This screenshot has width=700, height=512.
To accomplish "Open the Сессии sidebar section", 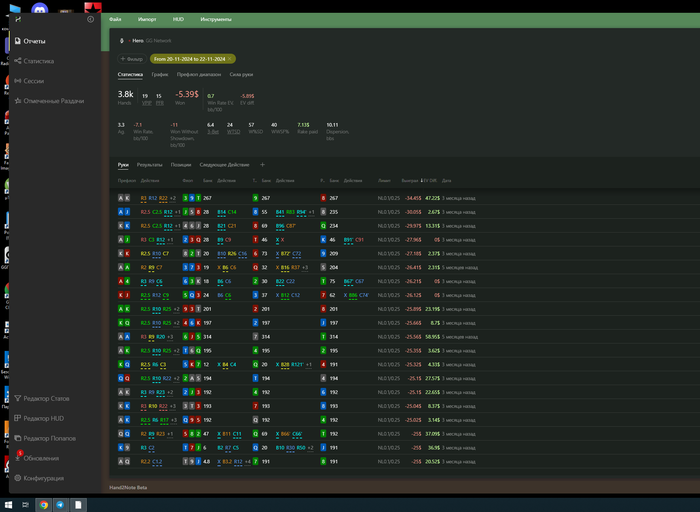I will click(x=29, y=81).
